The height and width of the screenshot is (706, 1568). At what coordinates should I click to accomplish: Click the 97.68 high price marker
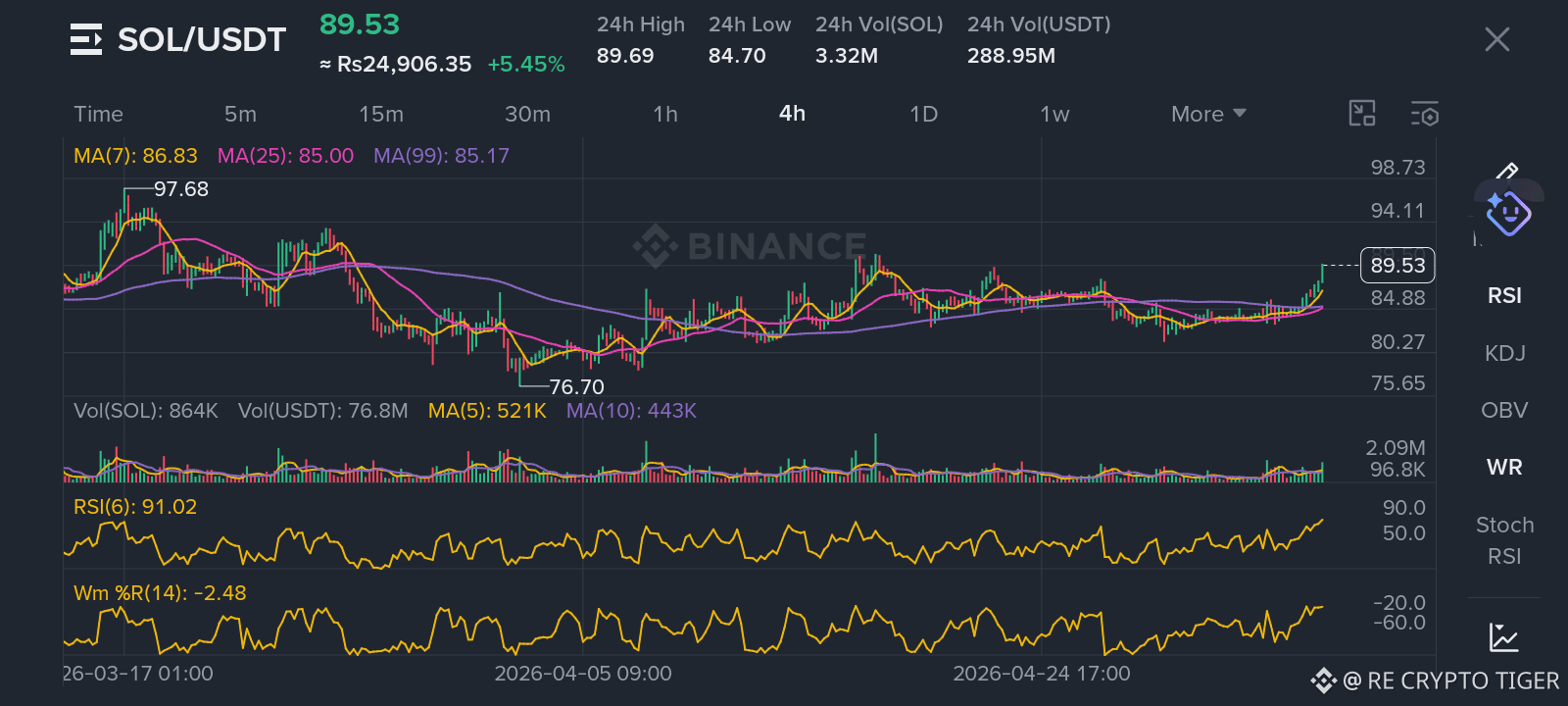coord(181,189)
